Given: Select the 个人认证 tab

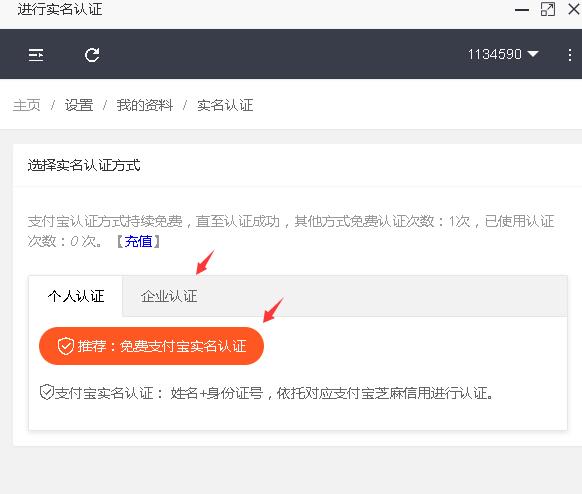Looking at the screenshot, I should pos(76,296).
